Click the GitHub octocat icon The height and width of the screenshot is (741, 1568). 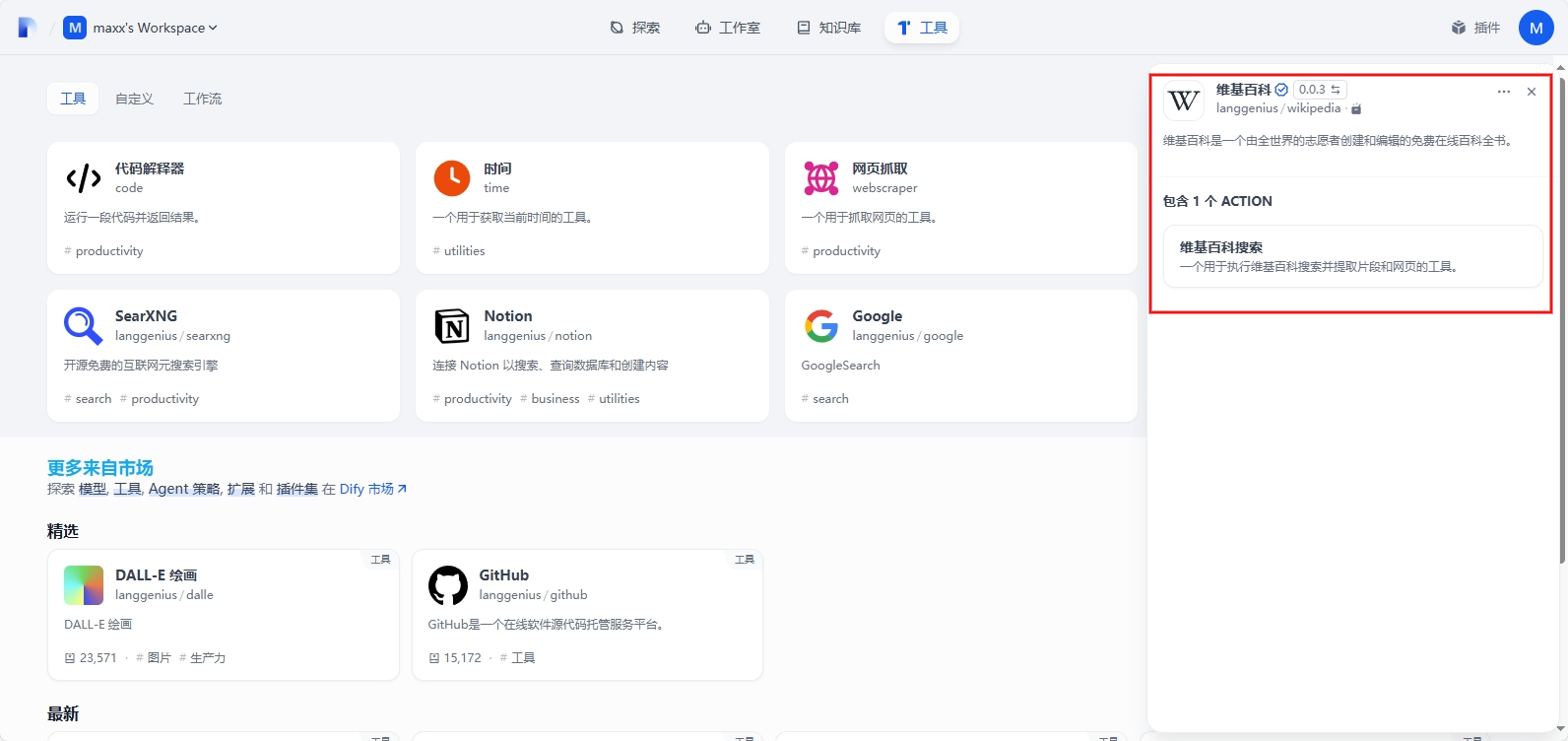tap(448, 585)
